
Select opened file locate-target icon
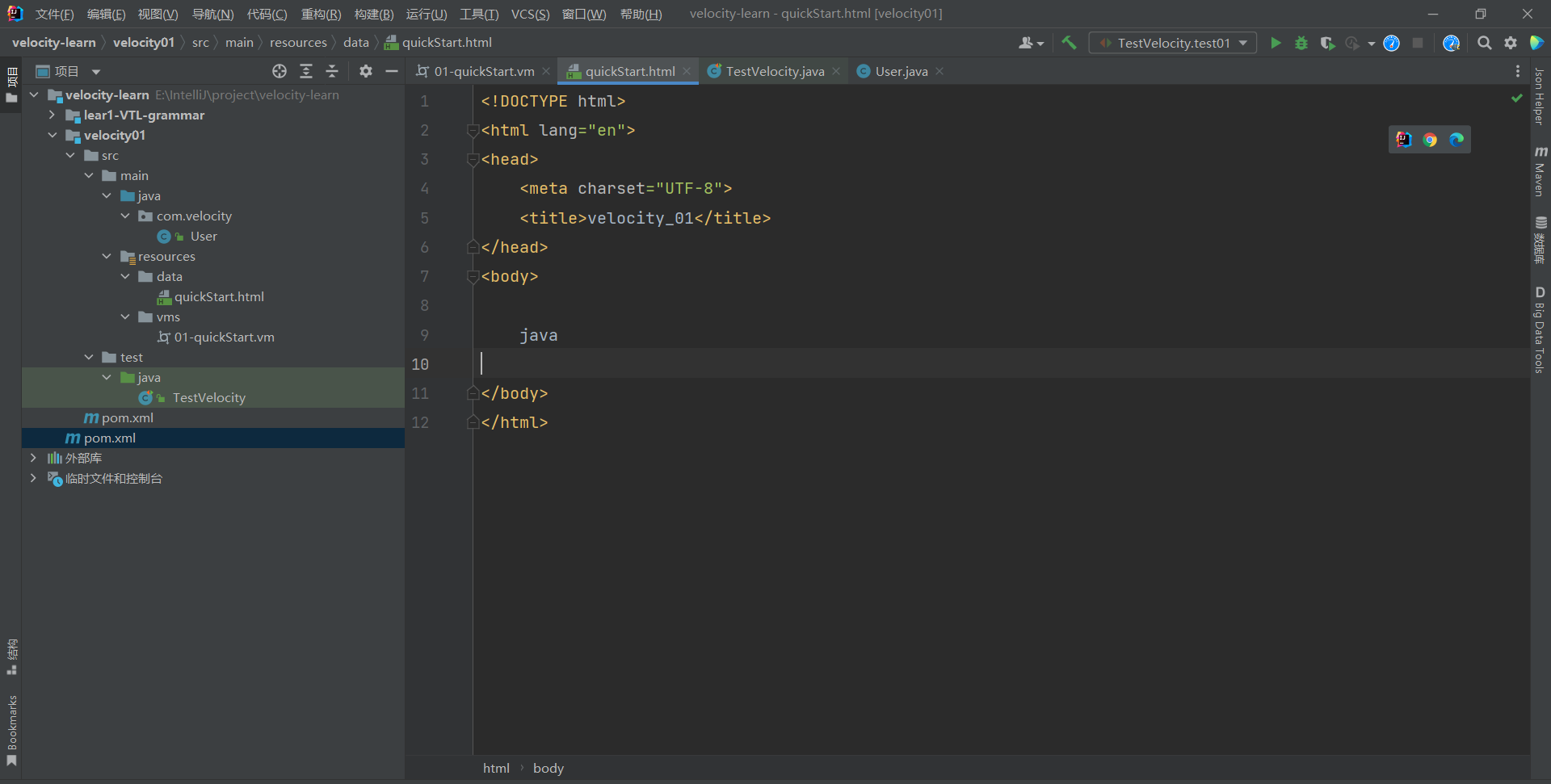280,71
